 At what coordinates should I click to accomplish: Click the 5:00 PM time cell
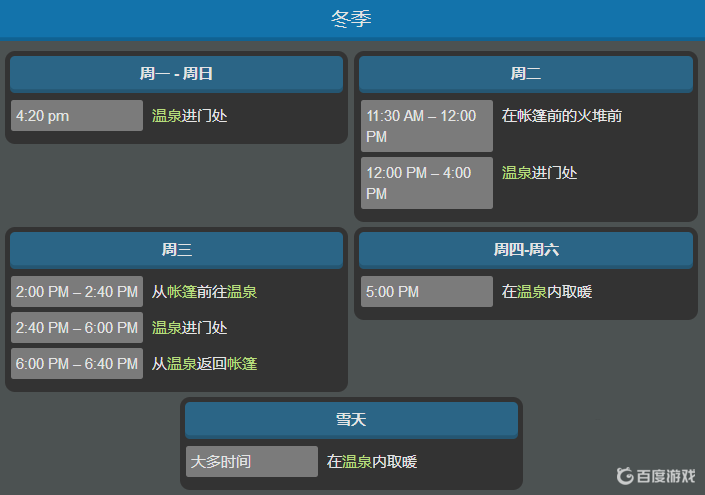coord(427,291)
